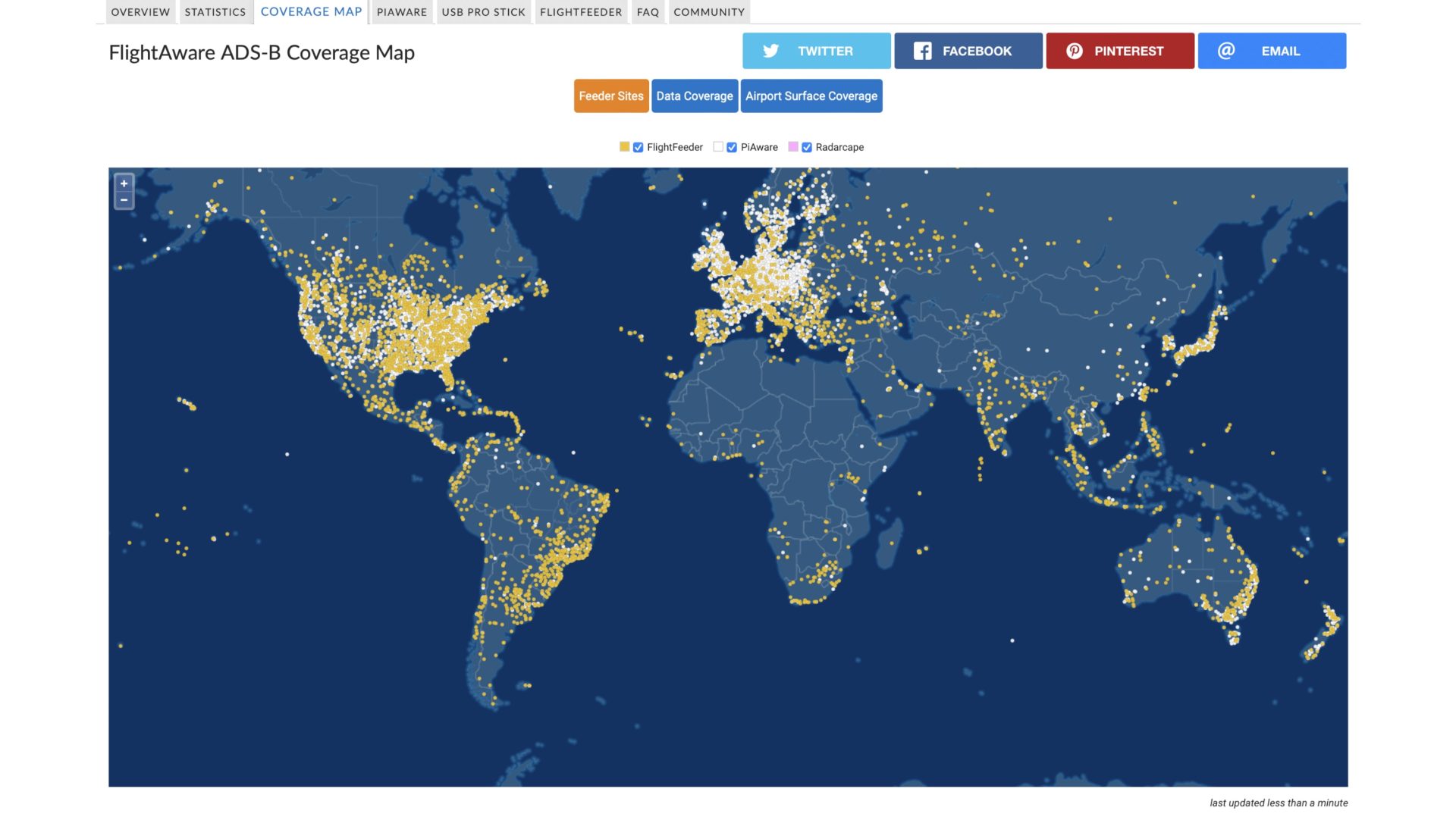Screen dimensions: 1456x817
Task: Select the FAQ tab
Action: (648, 12)
